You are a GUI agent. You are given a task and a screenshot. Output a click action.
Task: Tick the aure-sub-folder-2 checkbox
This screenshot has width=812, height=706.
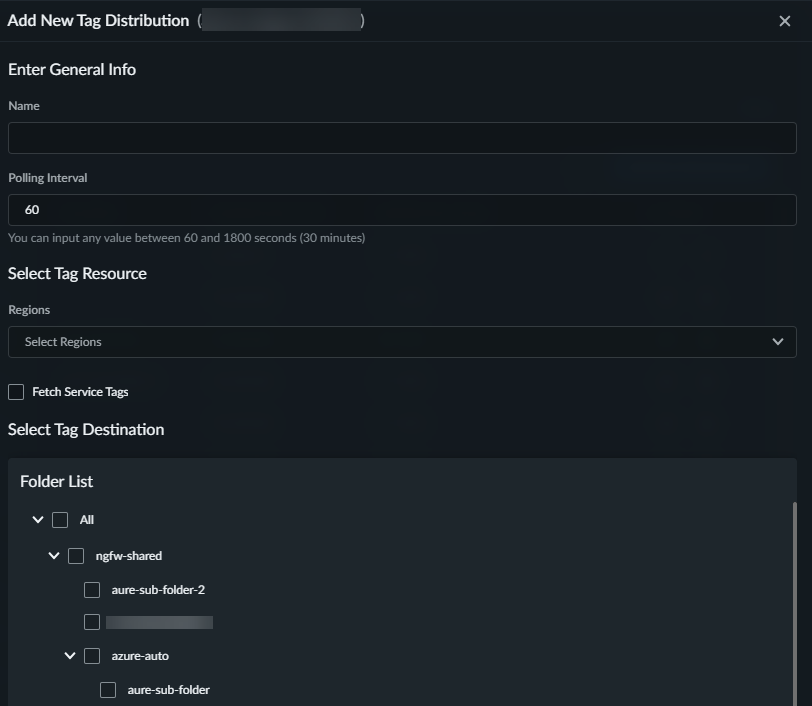(x=92, y=590)
